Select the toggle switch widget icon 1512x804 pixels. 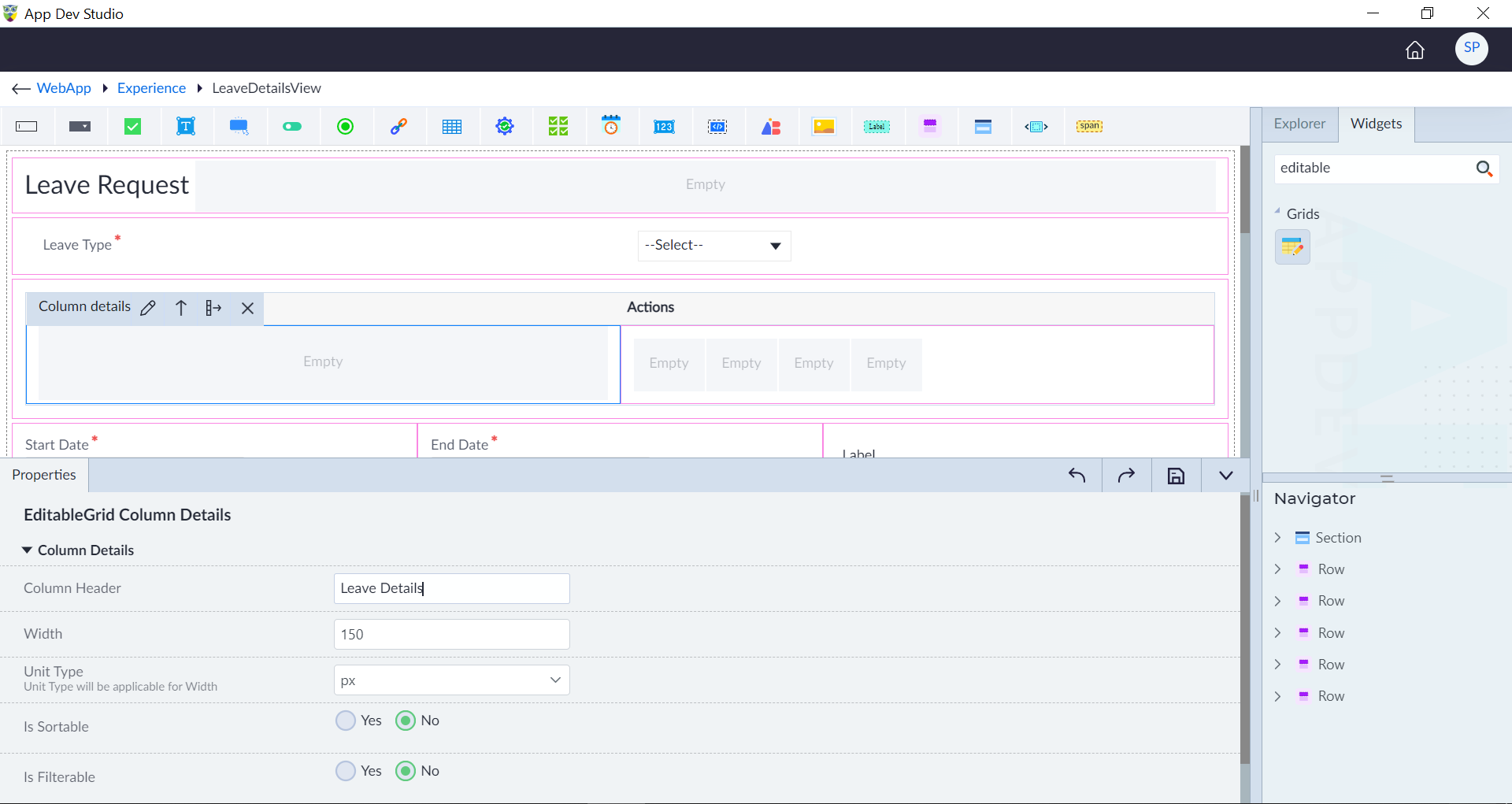292,127
